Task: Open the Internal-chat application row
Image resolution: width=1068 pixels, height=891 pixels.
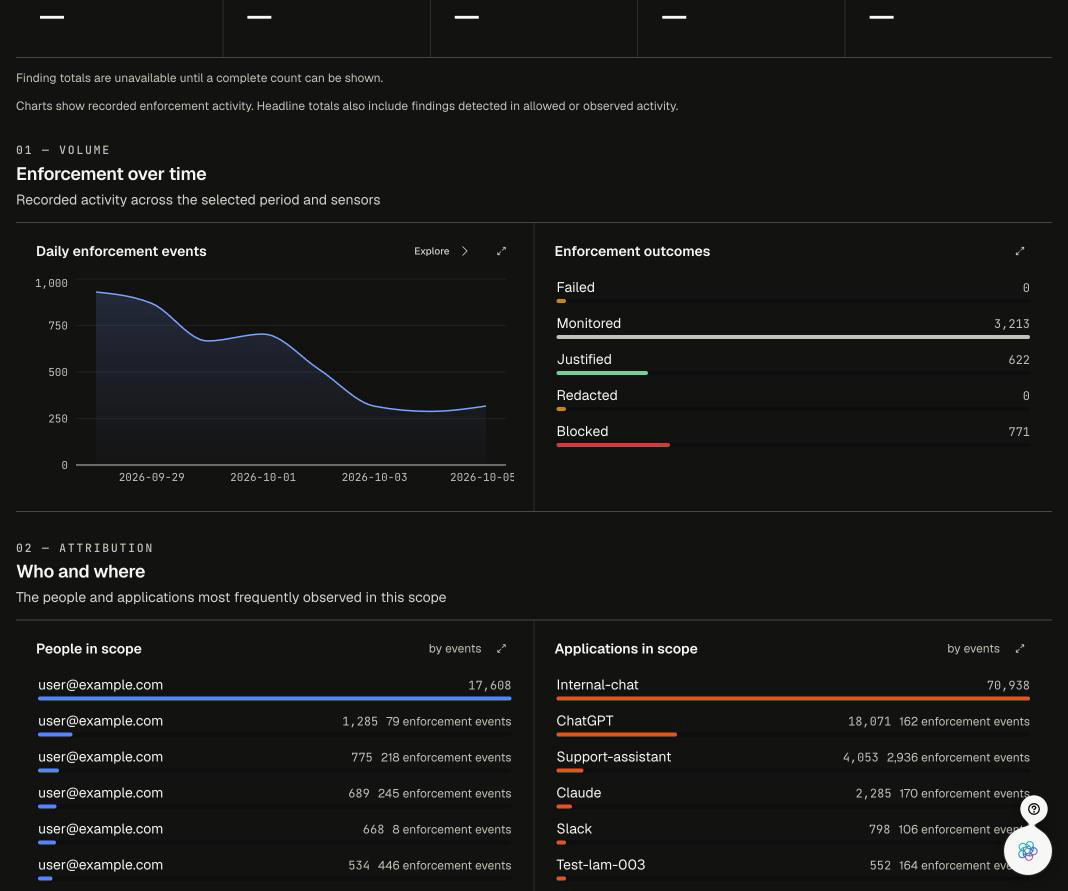Action: click(793, 689)
